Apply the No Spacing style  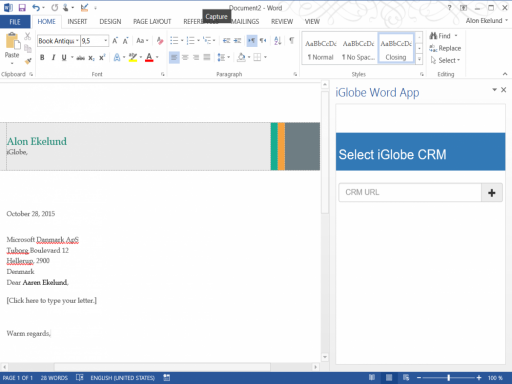pyautogui.click(x=358, y=49)
